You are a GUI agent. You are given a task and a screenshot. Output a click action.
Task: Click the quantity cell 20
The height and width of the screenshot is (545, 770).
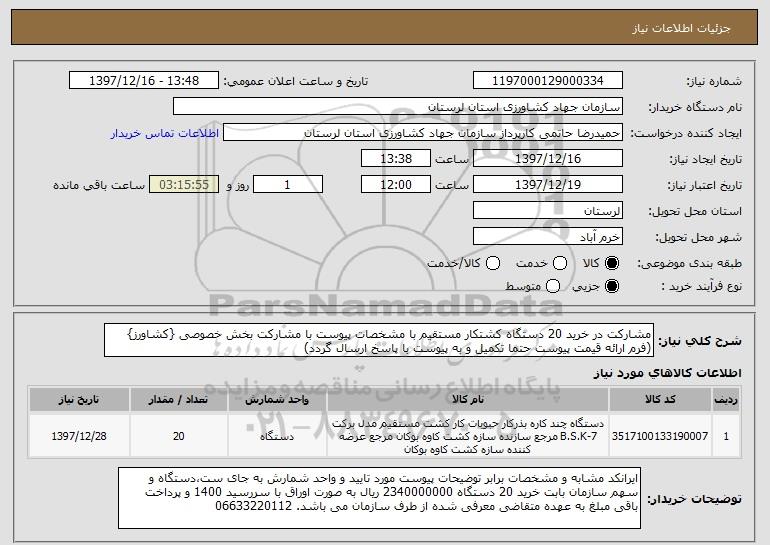(178, 436)
